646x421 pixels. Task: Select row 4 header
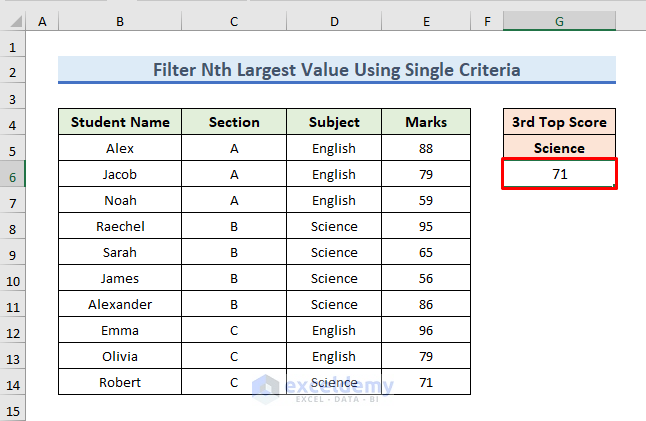click(x=12, y=123)
